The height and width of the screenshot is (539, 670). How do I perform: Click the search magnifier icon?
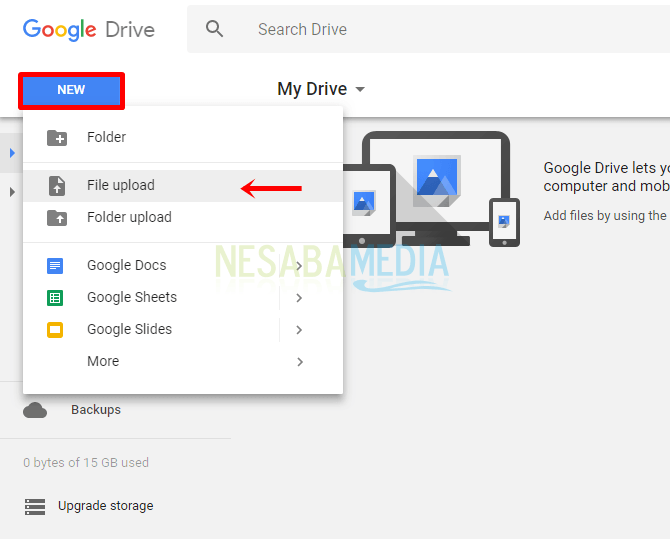pyautogui.click(x=215, y=29)
